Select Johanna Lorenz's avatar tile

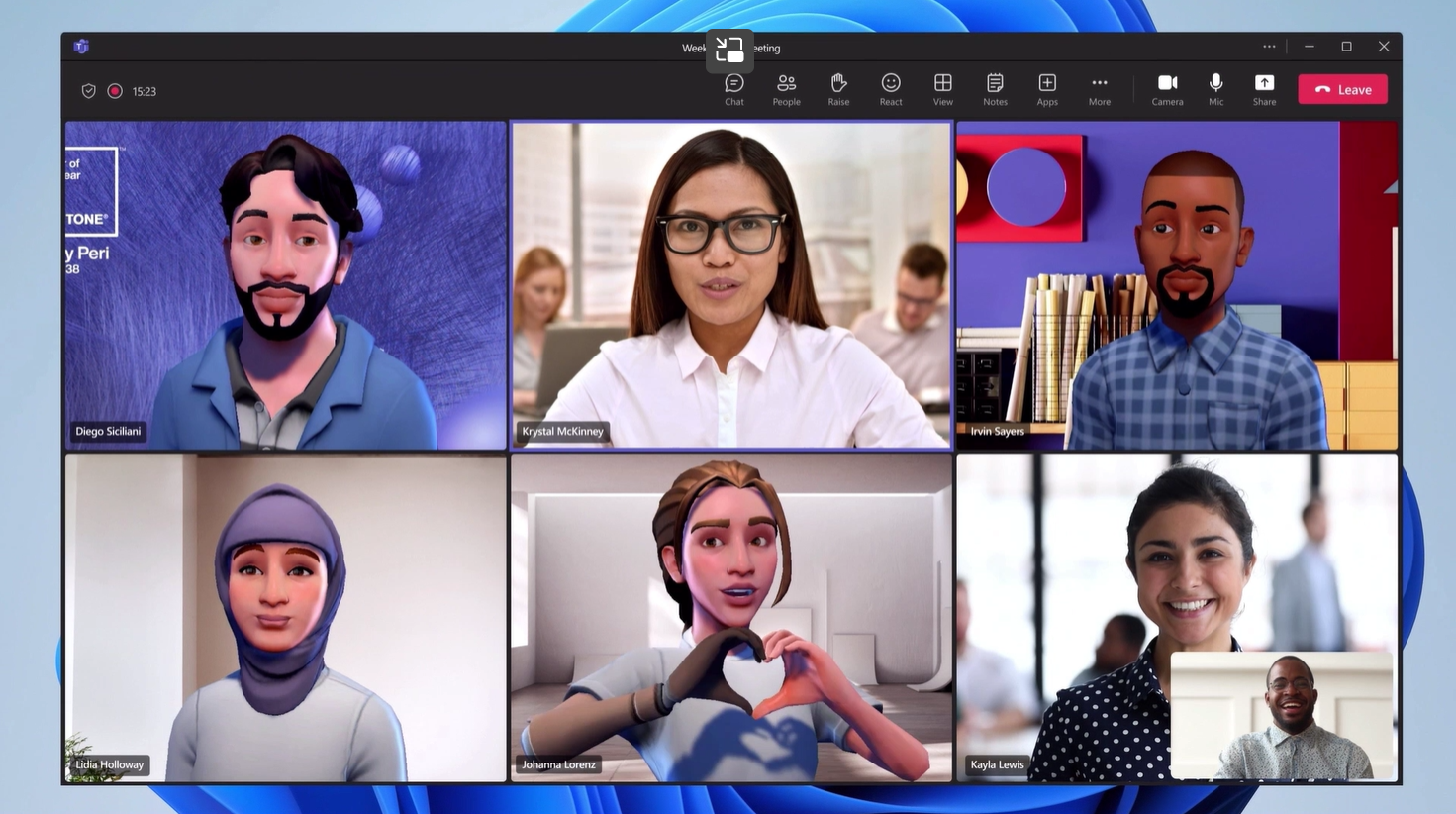pos(730,617)
